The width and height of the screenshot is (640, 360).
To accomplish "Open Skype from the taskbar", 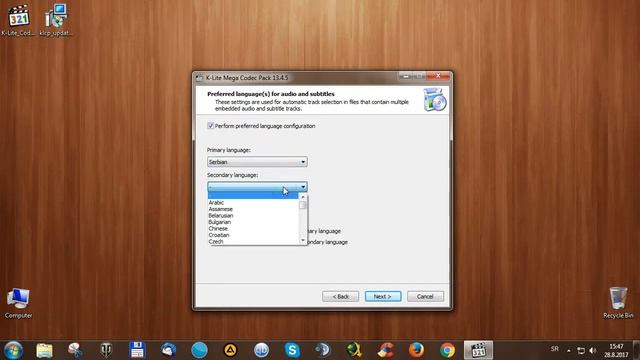I will [x=292, y=350].
